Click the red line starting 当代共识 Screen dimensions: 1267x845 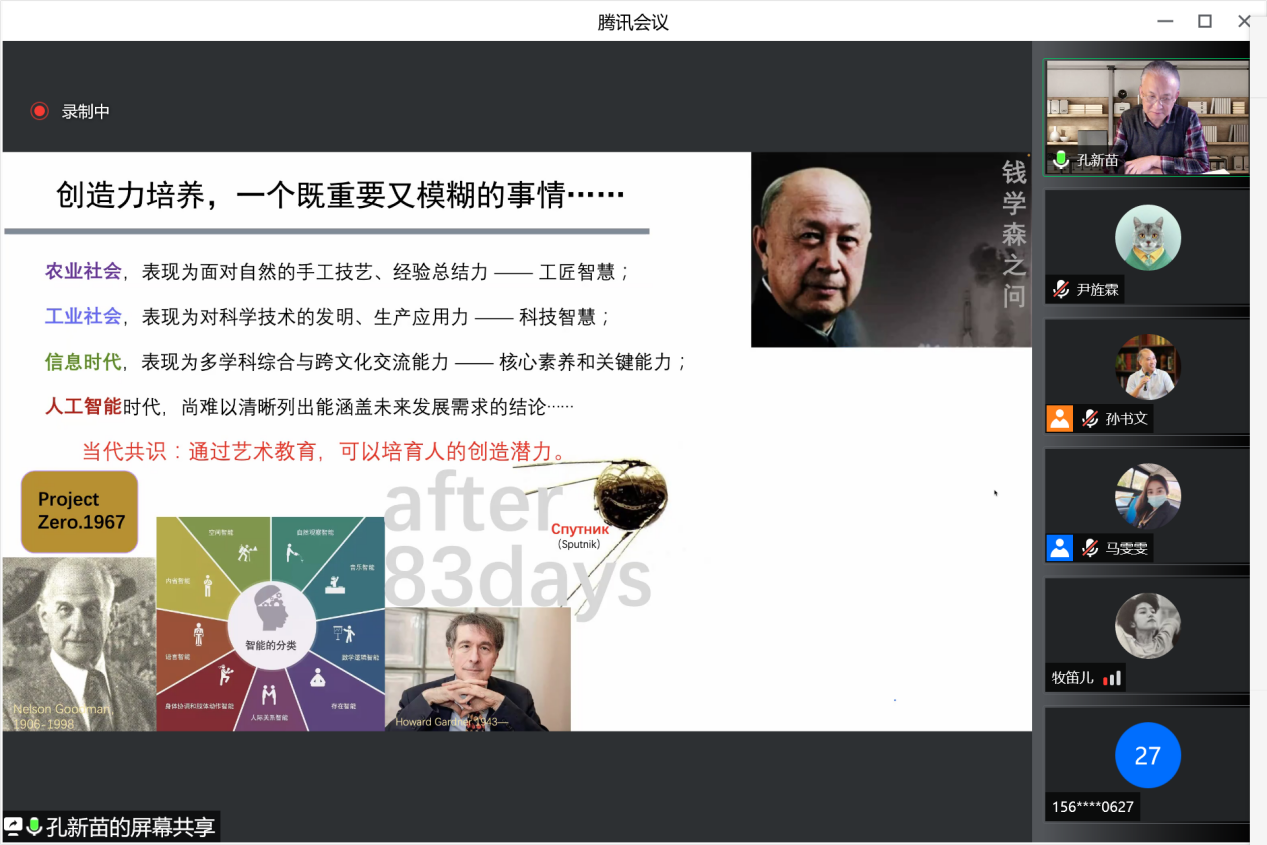pos(325,452)
